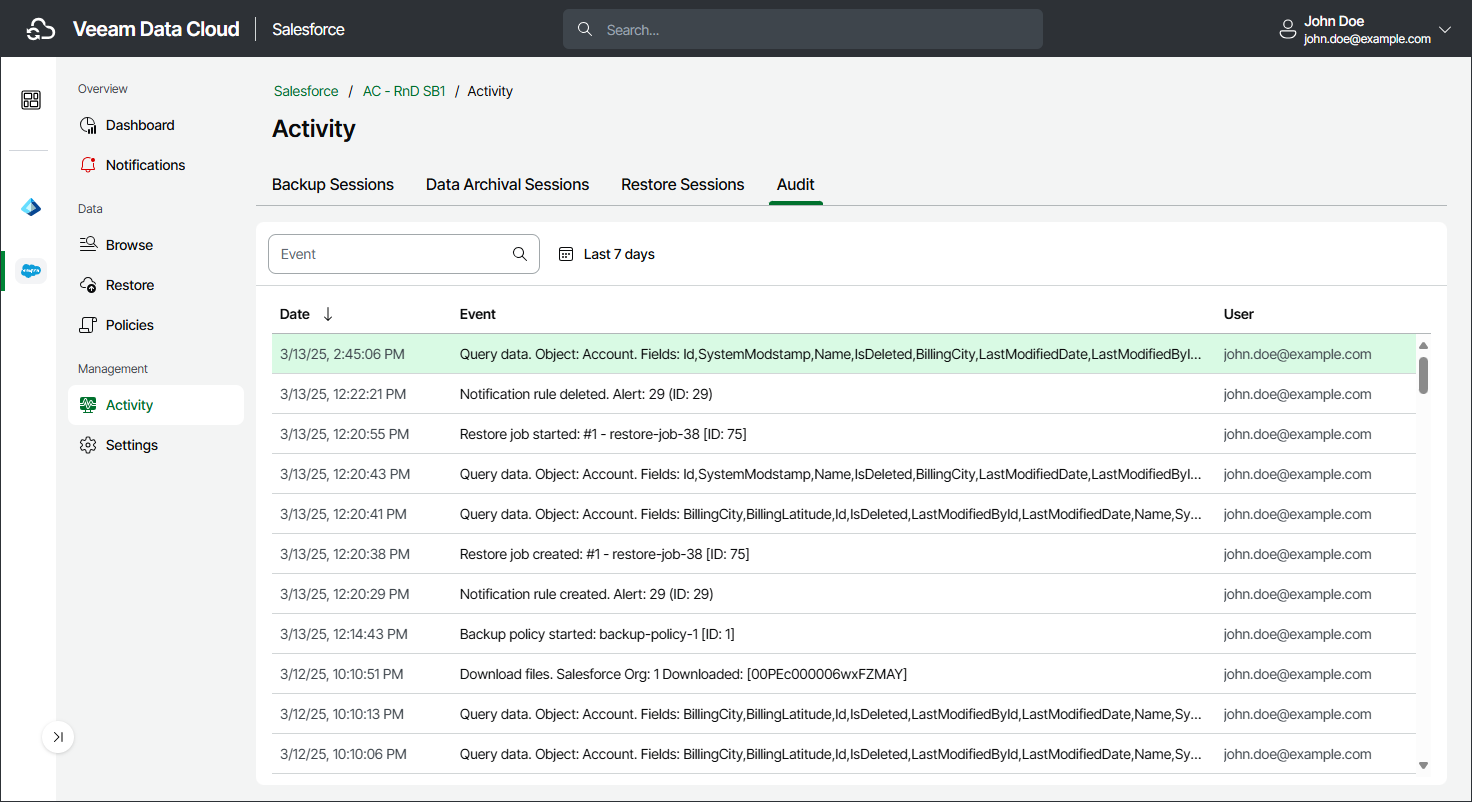Select 'Backup policy started: backup-policy-1' event
The width and height of the screenshot is (1472, 802).
pos(597,634)
